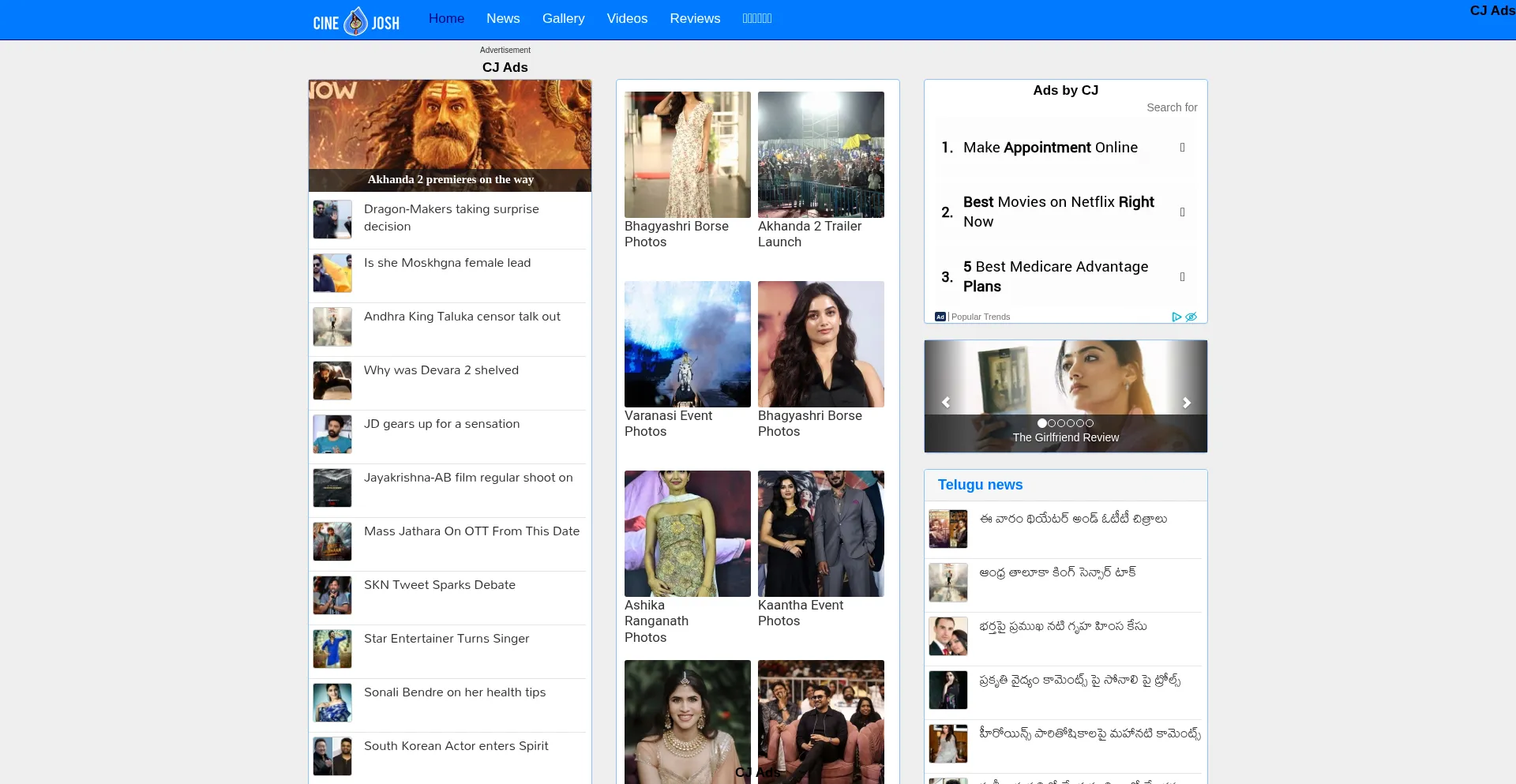Click arrow icon beside Make Appointment Online
Image resolution: width=1516 pixels, height=784 pixels.
1182,148
